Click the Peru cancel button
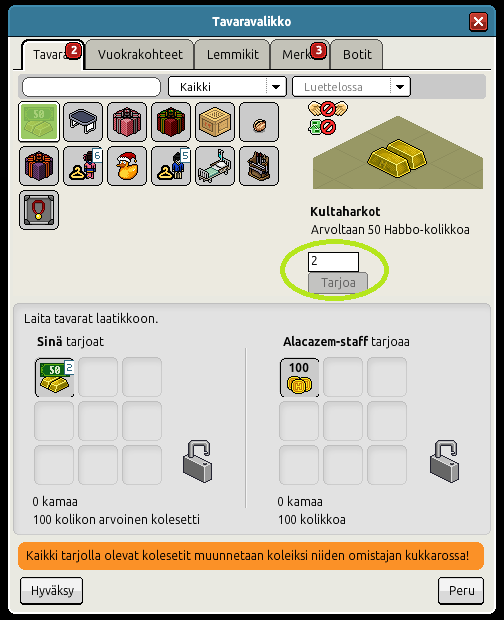 [x=461, y=591]
